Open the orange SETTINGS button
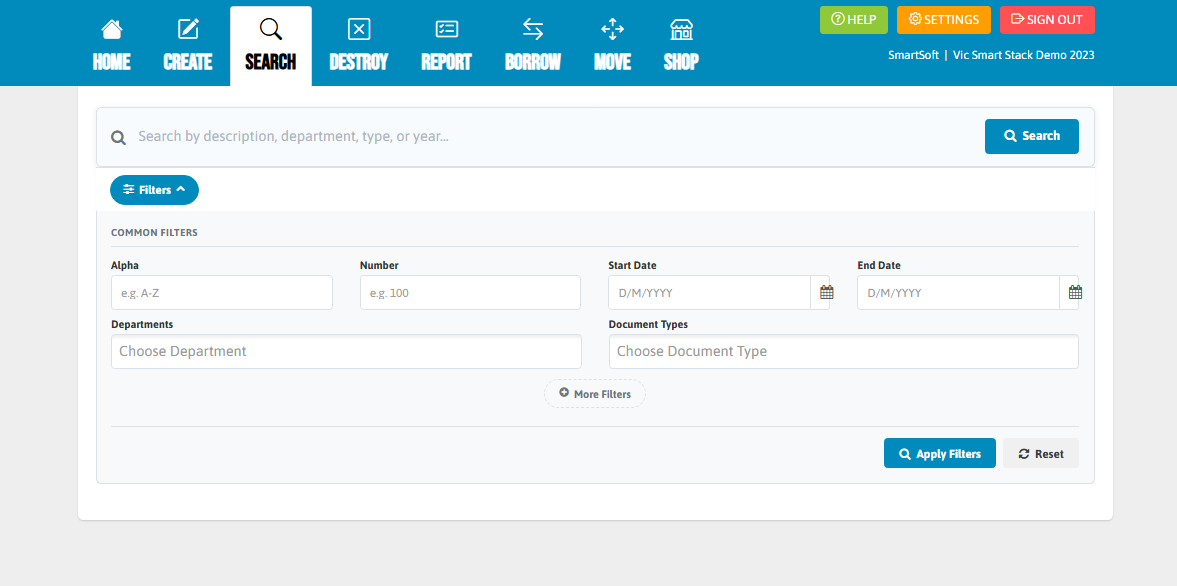 pyautogui.click(x=944, y=20)
